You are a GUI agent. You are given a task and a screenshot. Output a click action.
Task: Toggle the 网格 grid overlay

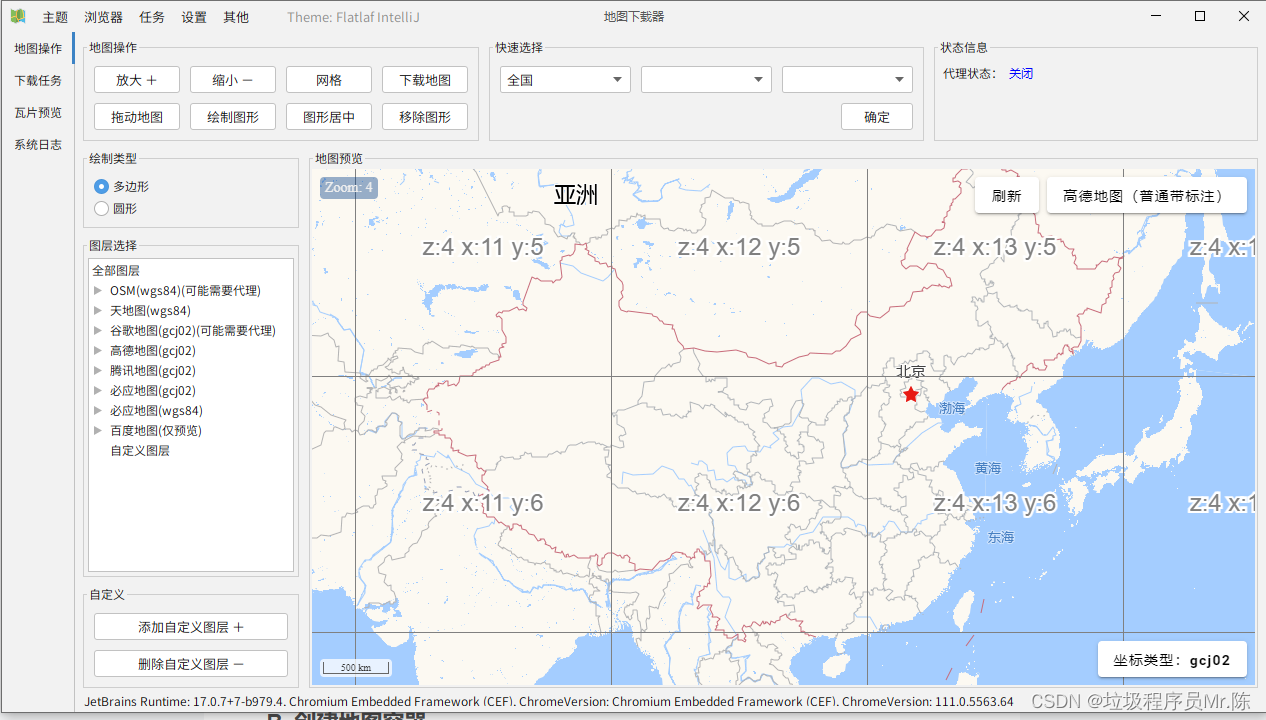tap(328, 79)
